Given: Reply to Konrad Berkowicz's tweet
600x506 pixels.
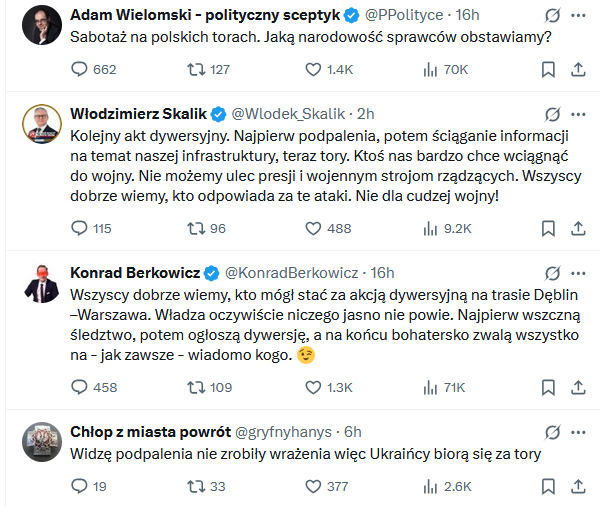Looking at the screenshot, I should [82, 387].
